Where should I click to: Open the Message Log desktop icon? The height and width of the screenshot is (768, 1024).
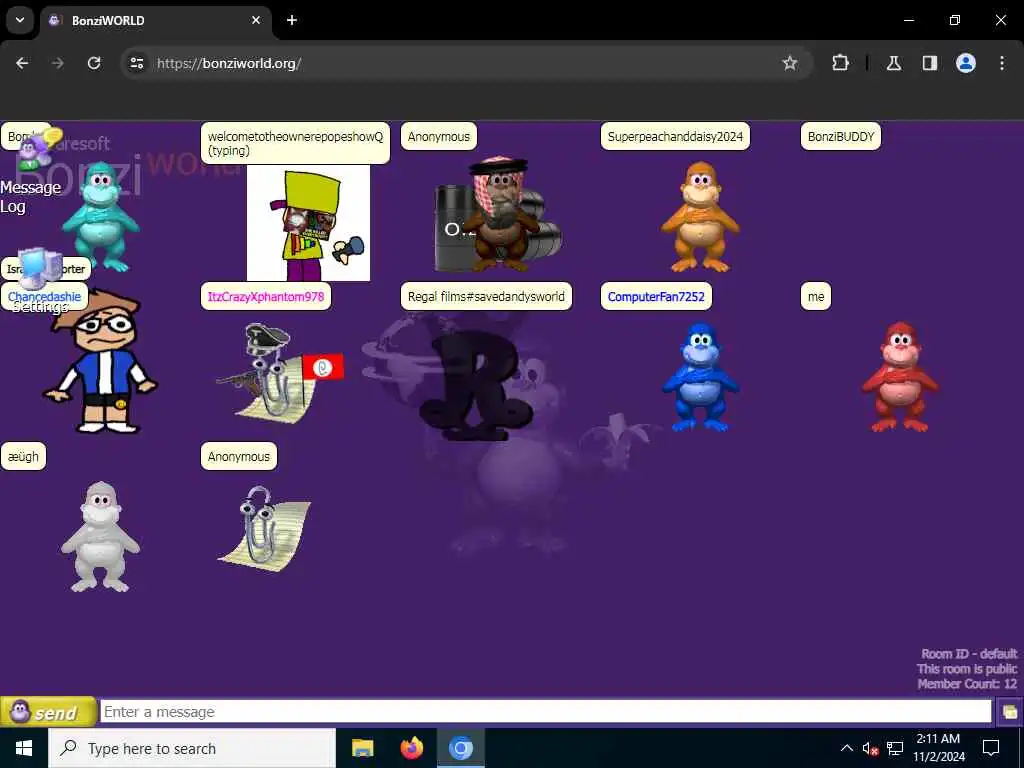tap(33, 173)
